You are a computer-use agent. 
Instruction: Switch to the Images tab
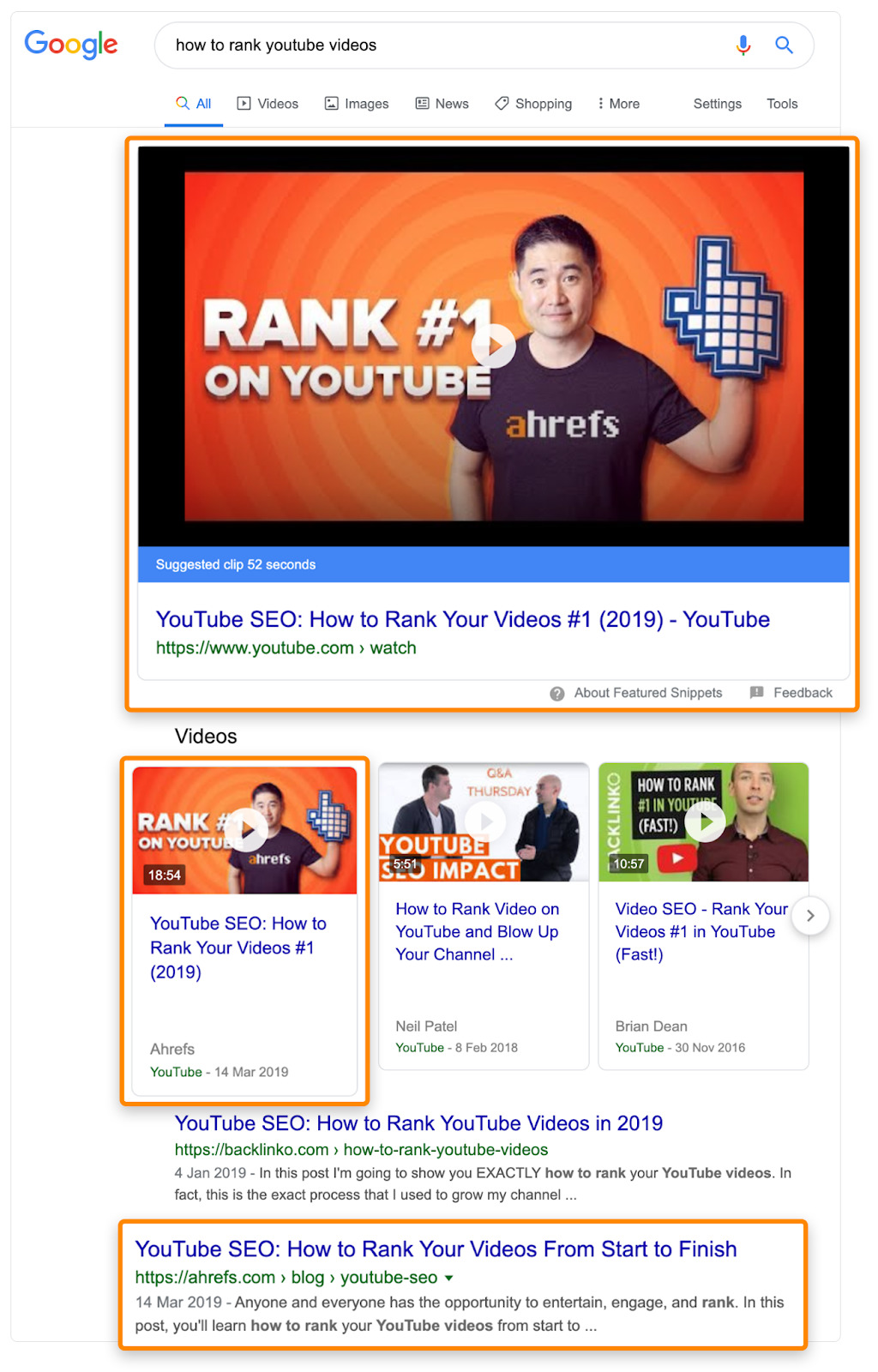[x=357, y=104]
